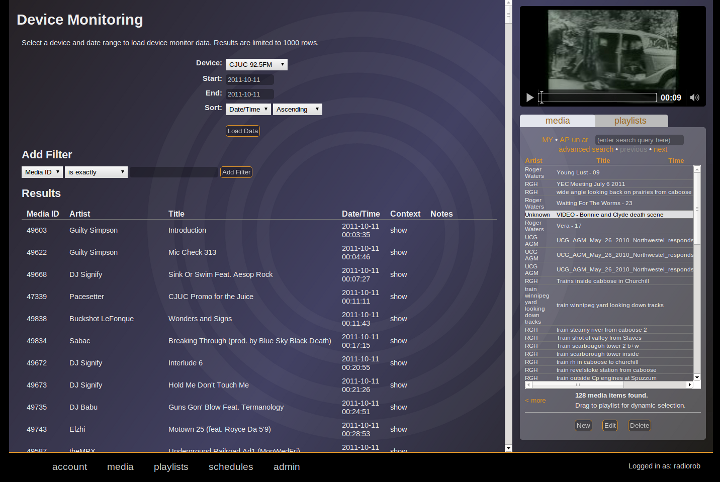Image resolution: width=720 pixels, height=482 pixels.
Task: Click the media list scroll down arrow
Action: pos(697,377)
